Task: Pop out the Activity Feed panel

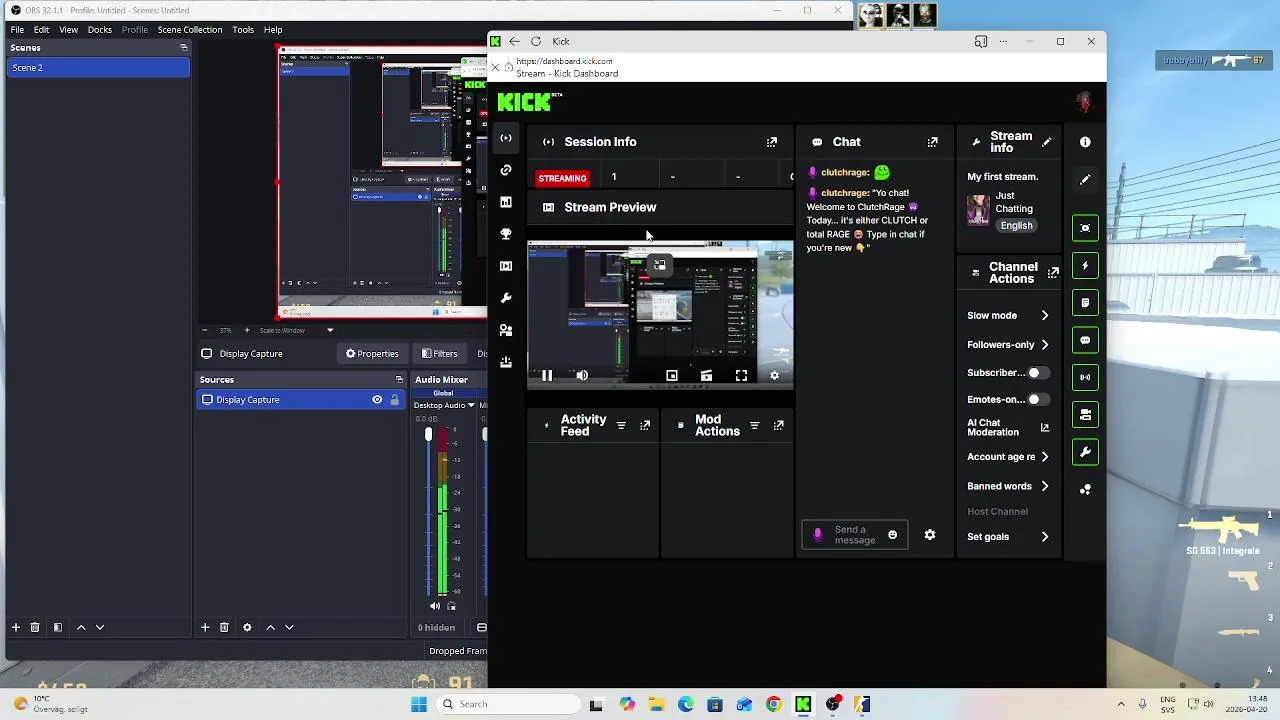Action: (645, 426)
